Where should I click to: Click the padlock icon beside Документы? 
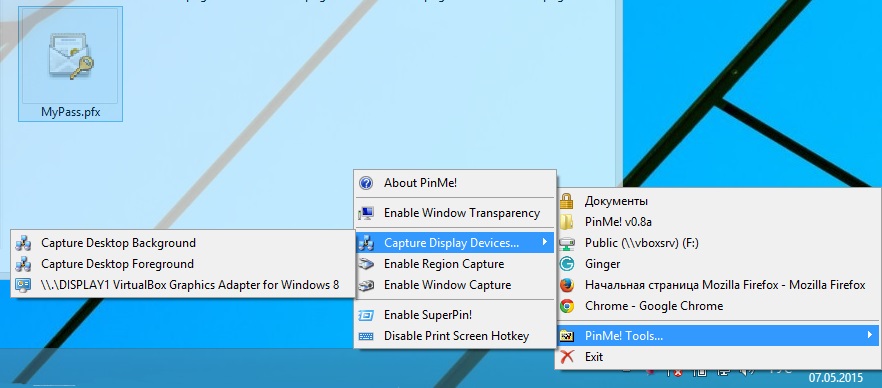coord(566,201)
